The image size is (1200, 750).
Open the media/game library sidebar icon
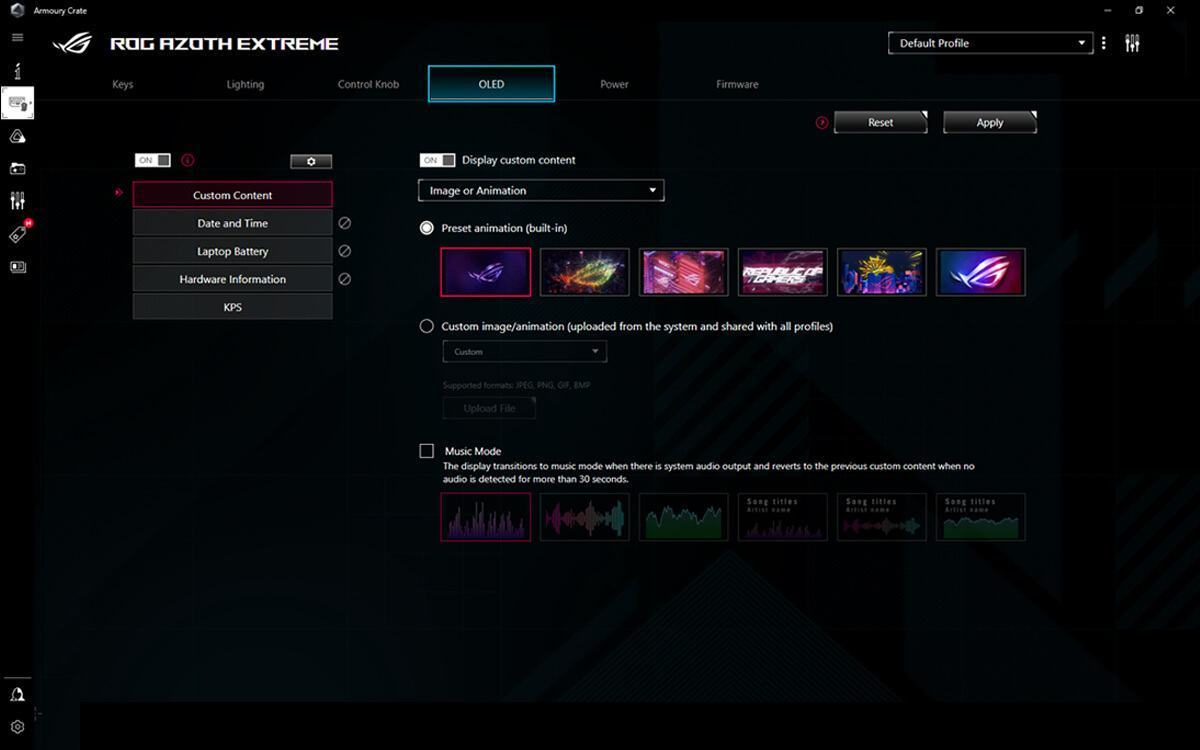coord(17,168)
